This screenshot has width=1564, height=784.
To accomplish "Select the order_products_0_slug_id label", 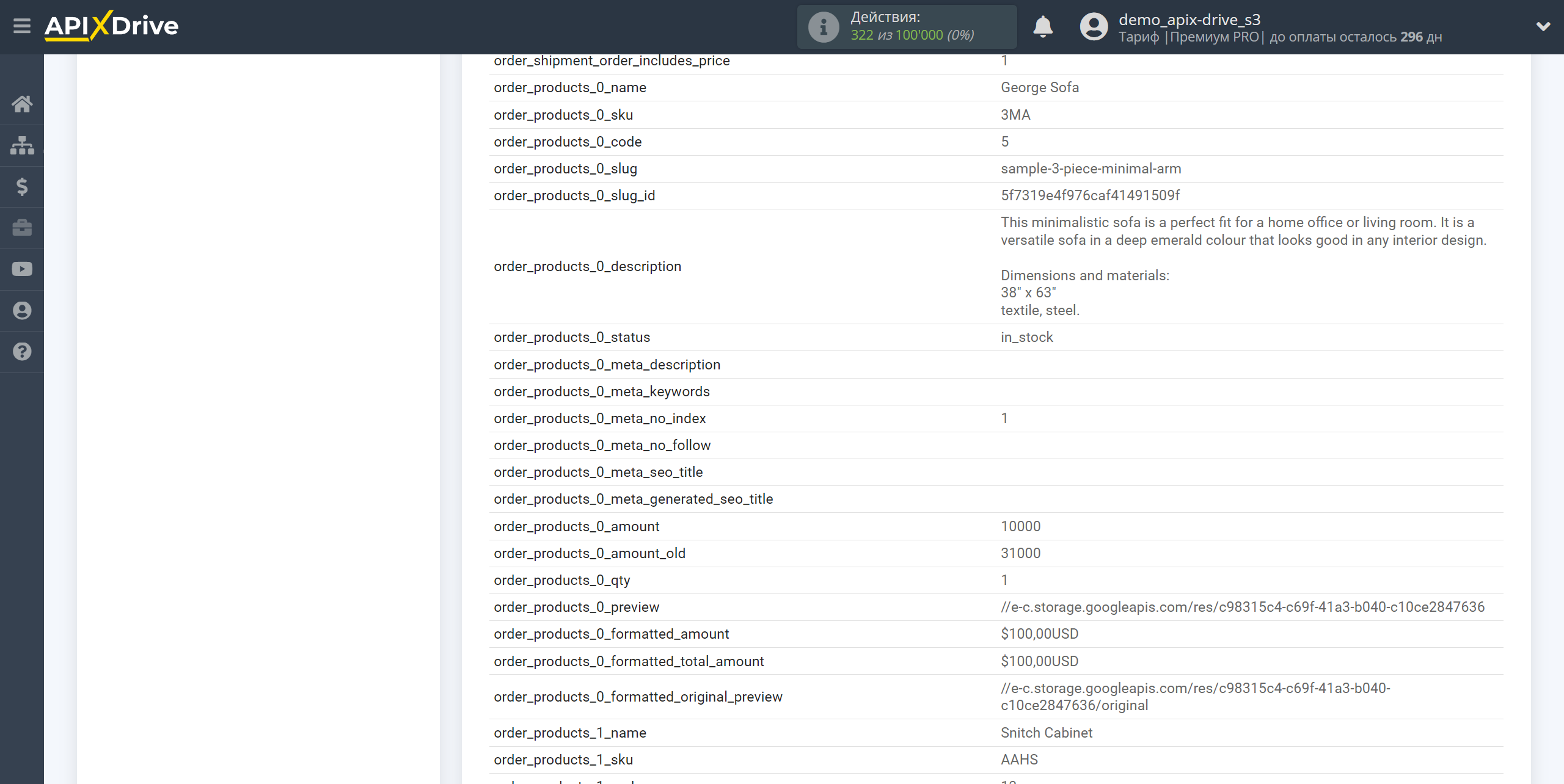I will click(574, 195).
